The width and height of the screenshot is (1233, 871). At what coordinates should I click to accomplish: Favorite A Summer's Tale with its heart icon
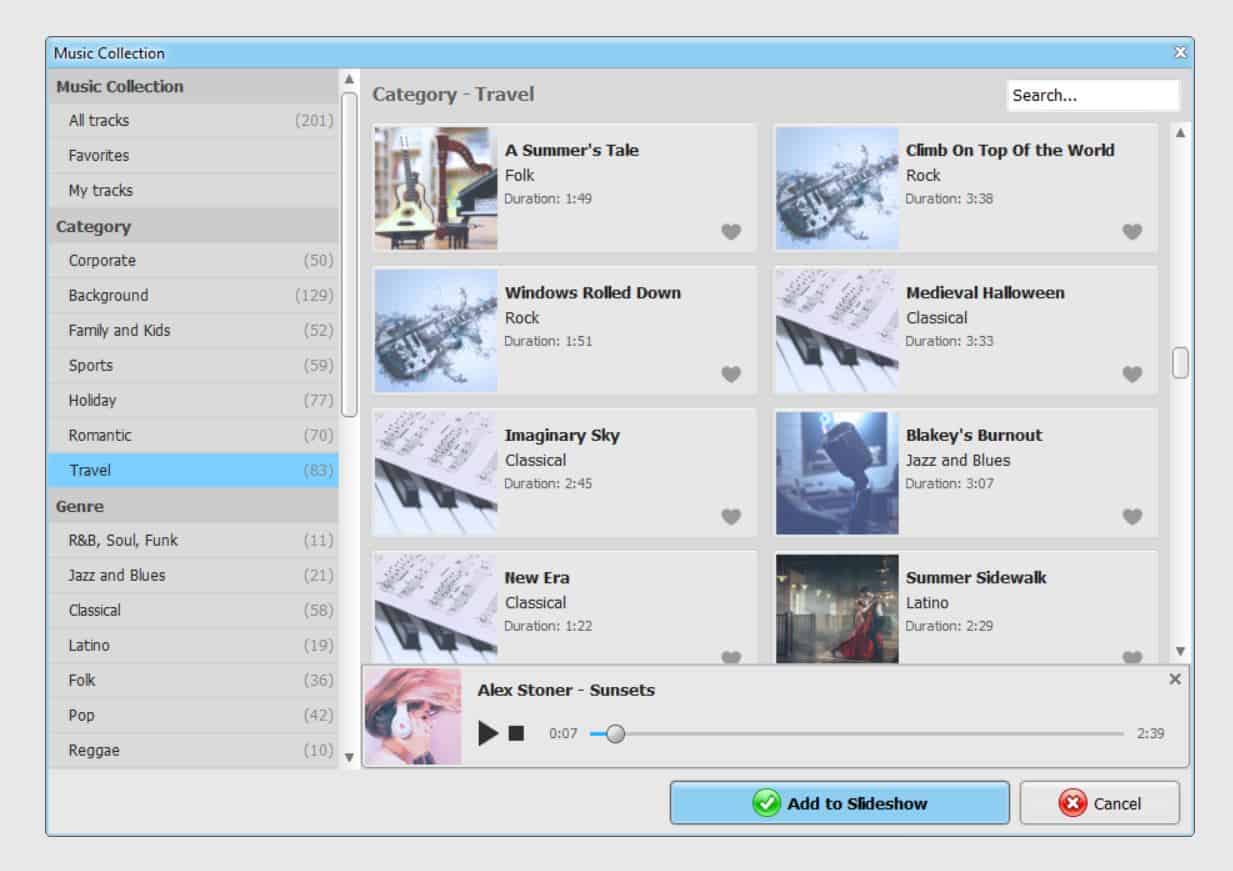point(731,231)
